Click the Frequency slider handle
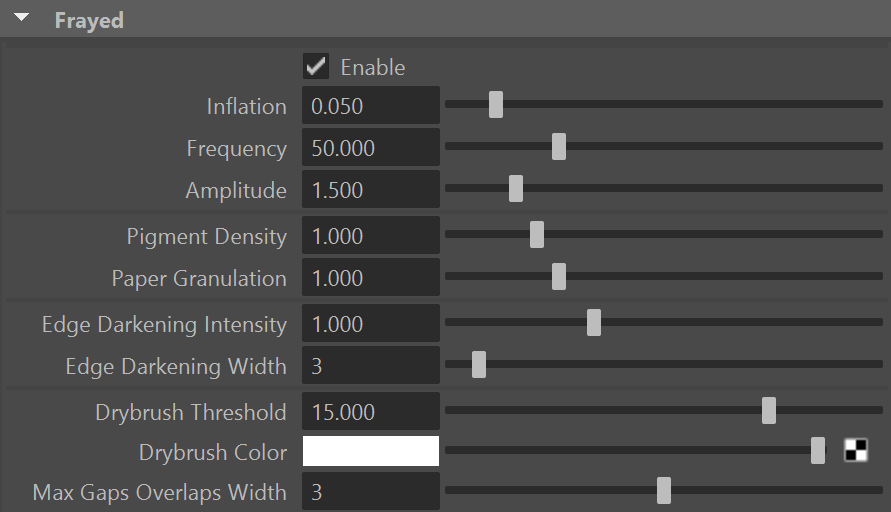891x512 pixels. coord(559,147)
